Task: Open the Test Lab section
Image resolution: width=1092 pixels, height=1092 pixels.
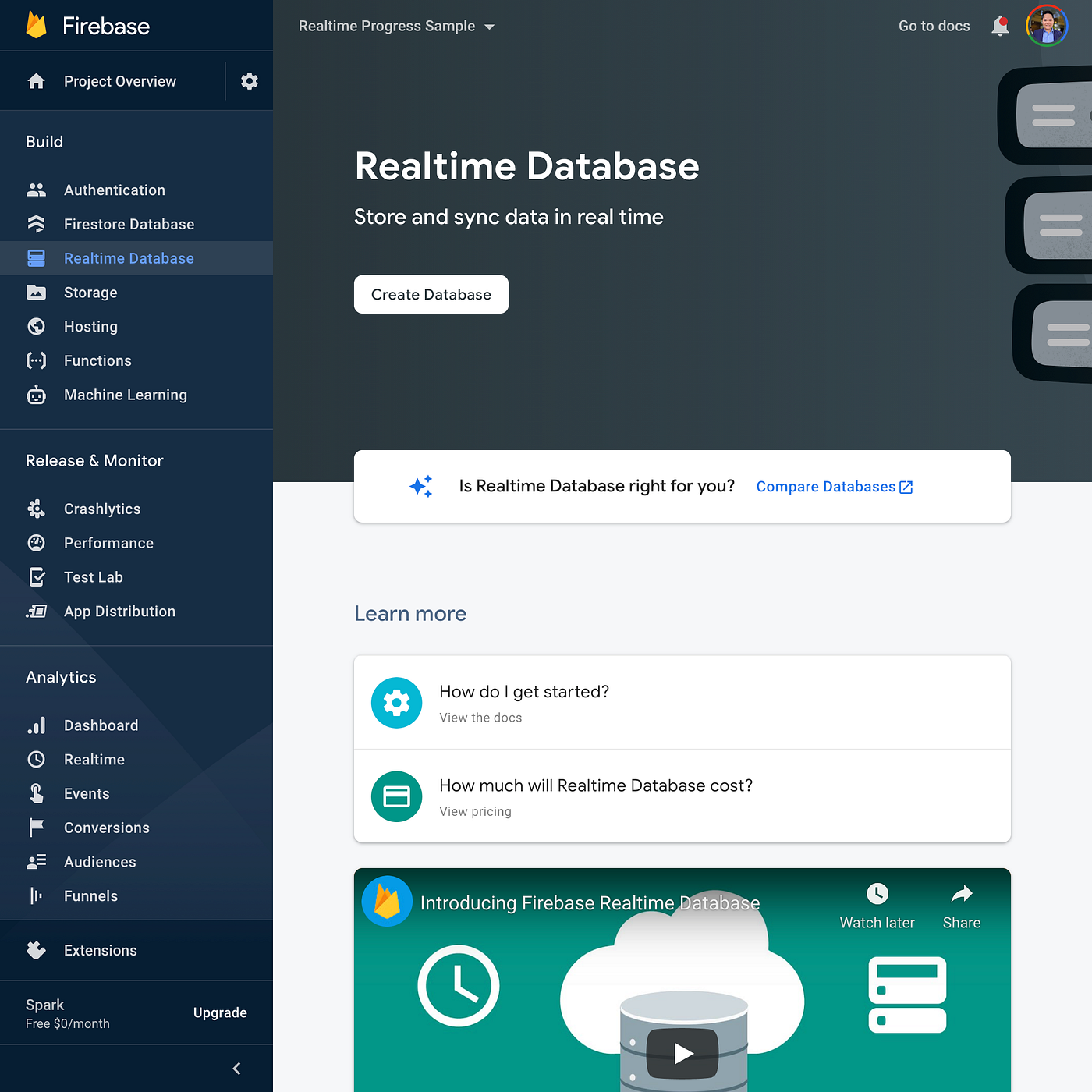Action: 94,576
